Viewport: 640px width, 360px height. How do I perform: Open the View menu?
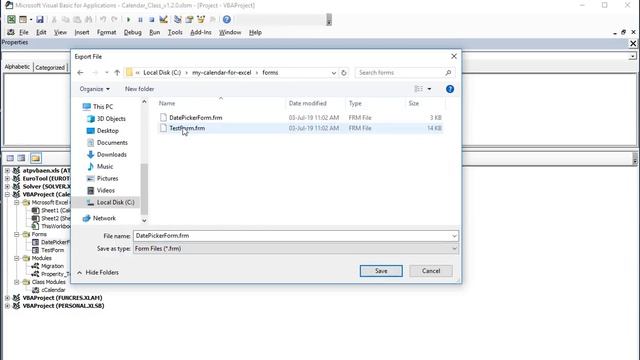click(60, 32)
